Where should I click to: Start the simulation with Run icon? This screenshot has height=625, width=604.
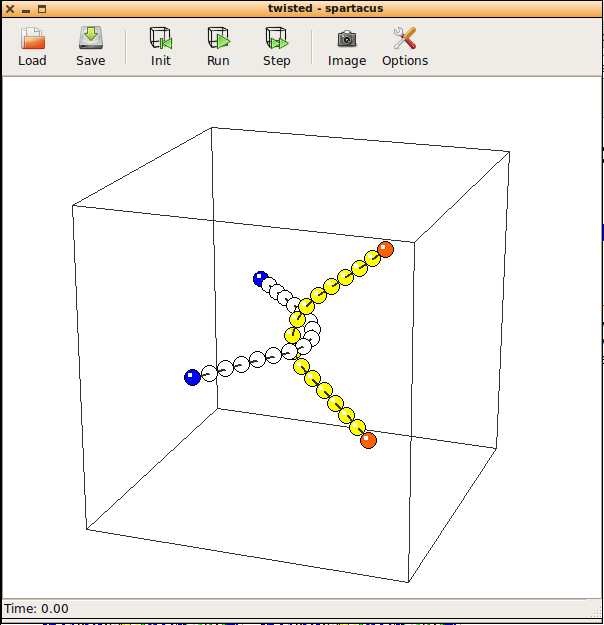pos(218,38)
